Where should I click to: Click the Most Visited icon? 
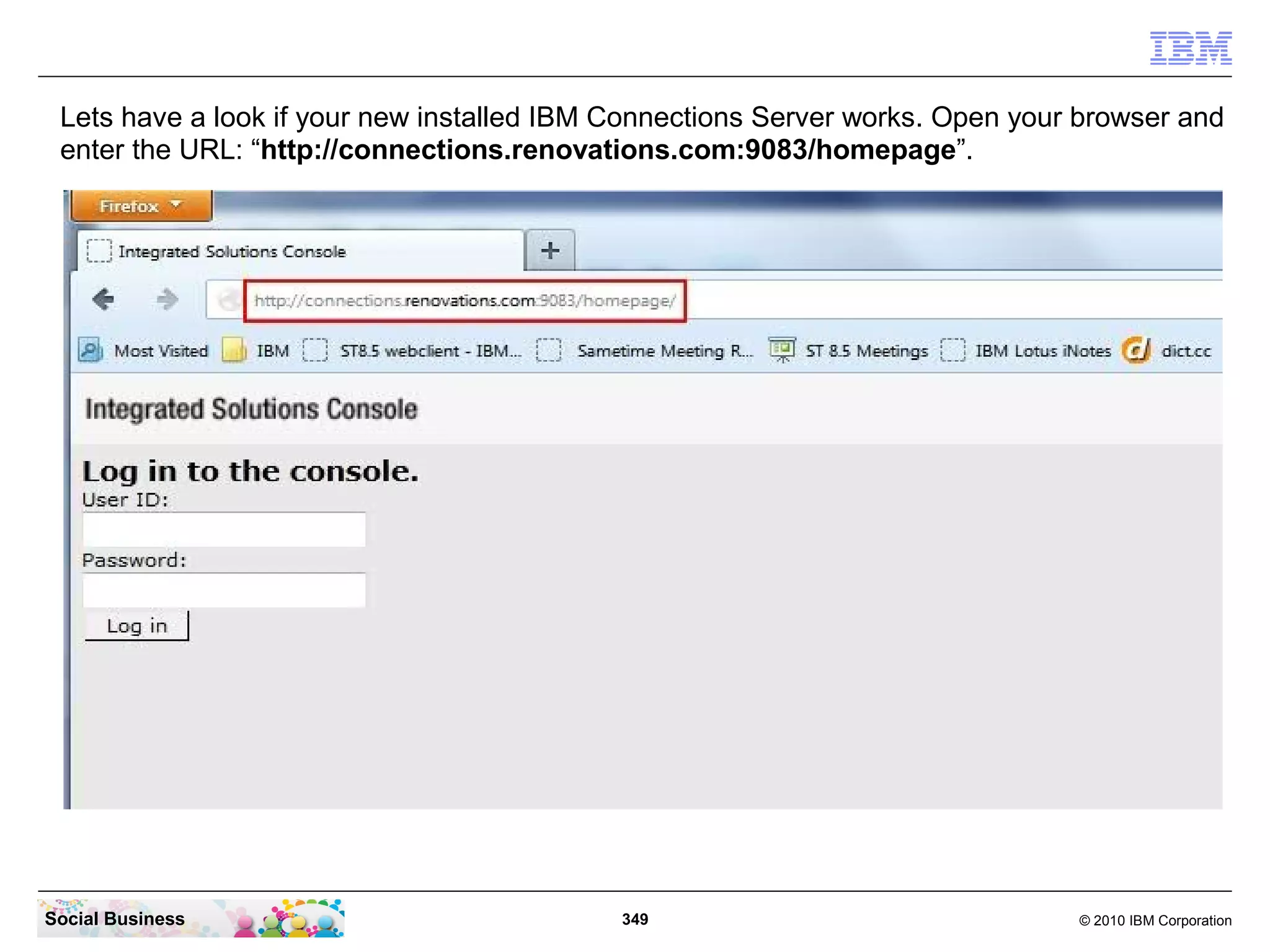pos(91,350)
